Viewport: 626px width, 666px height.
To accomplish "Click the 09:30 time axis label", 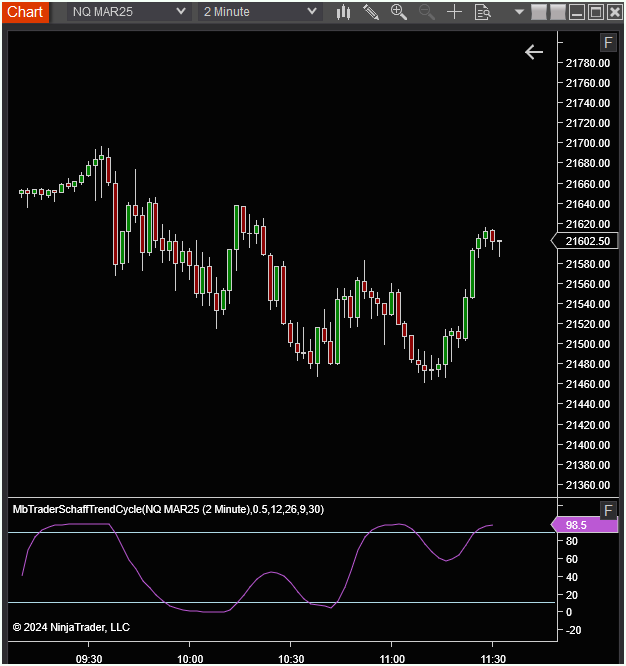I will [89, 659].
